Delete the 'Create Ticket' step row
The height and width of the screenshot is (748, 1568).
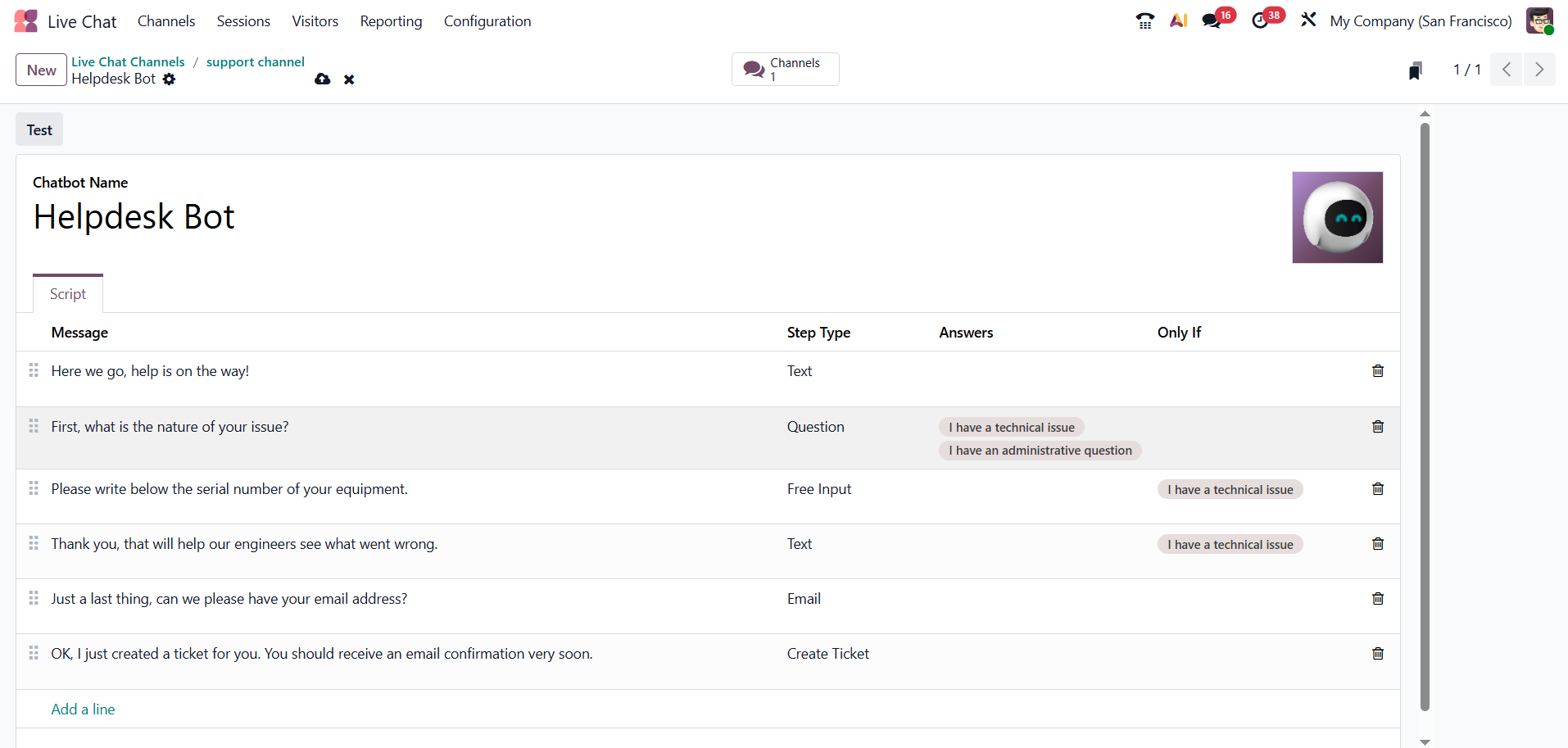tap(1377, 654)
